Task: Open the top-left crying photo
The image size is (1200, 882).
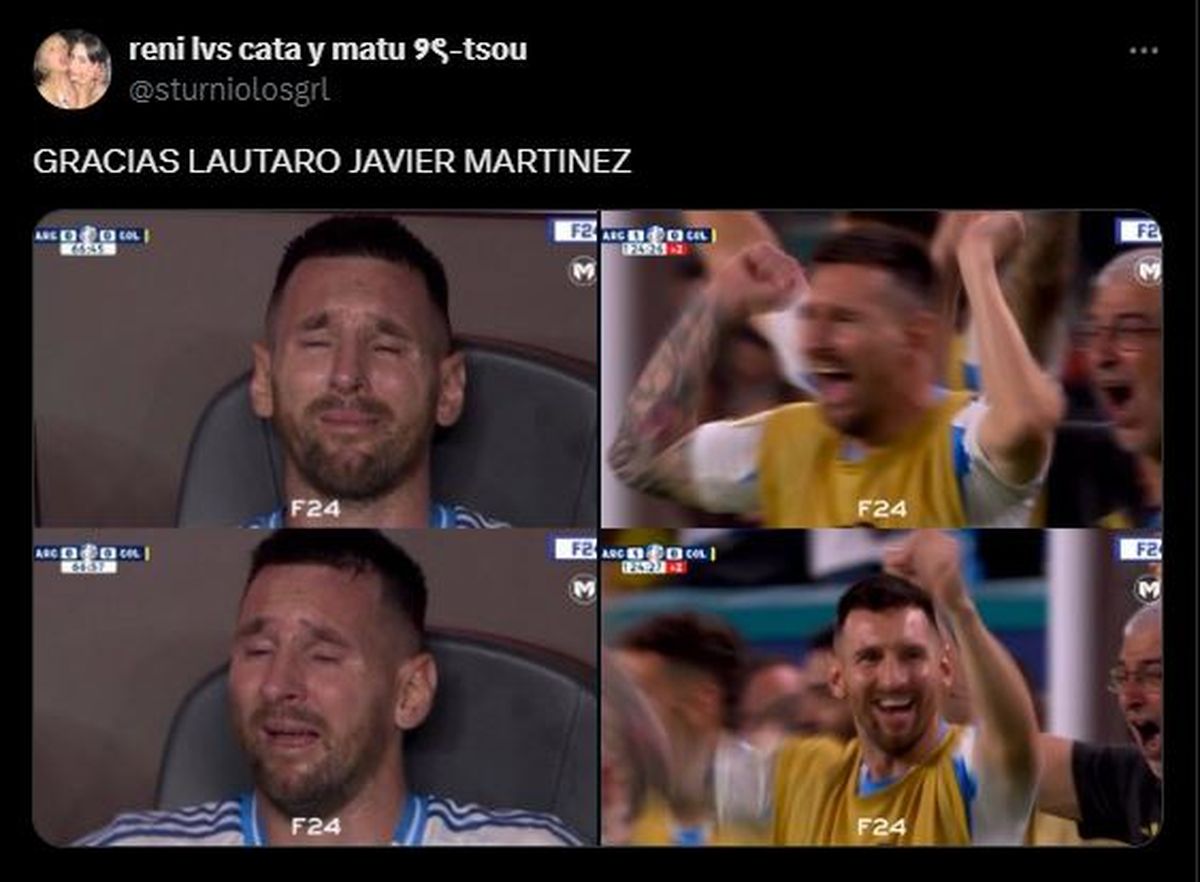Action: click(x=315, y=369)
